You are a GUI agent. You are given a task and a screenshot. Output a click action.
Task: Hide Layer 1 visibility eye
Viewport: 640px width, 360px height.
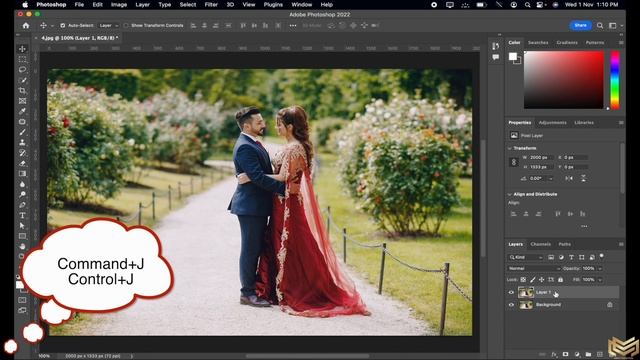pos(511,292)
